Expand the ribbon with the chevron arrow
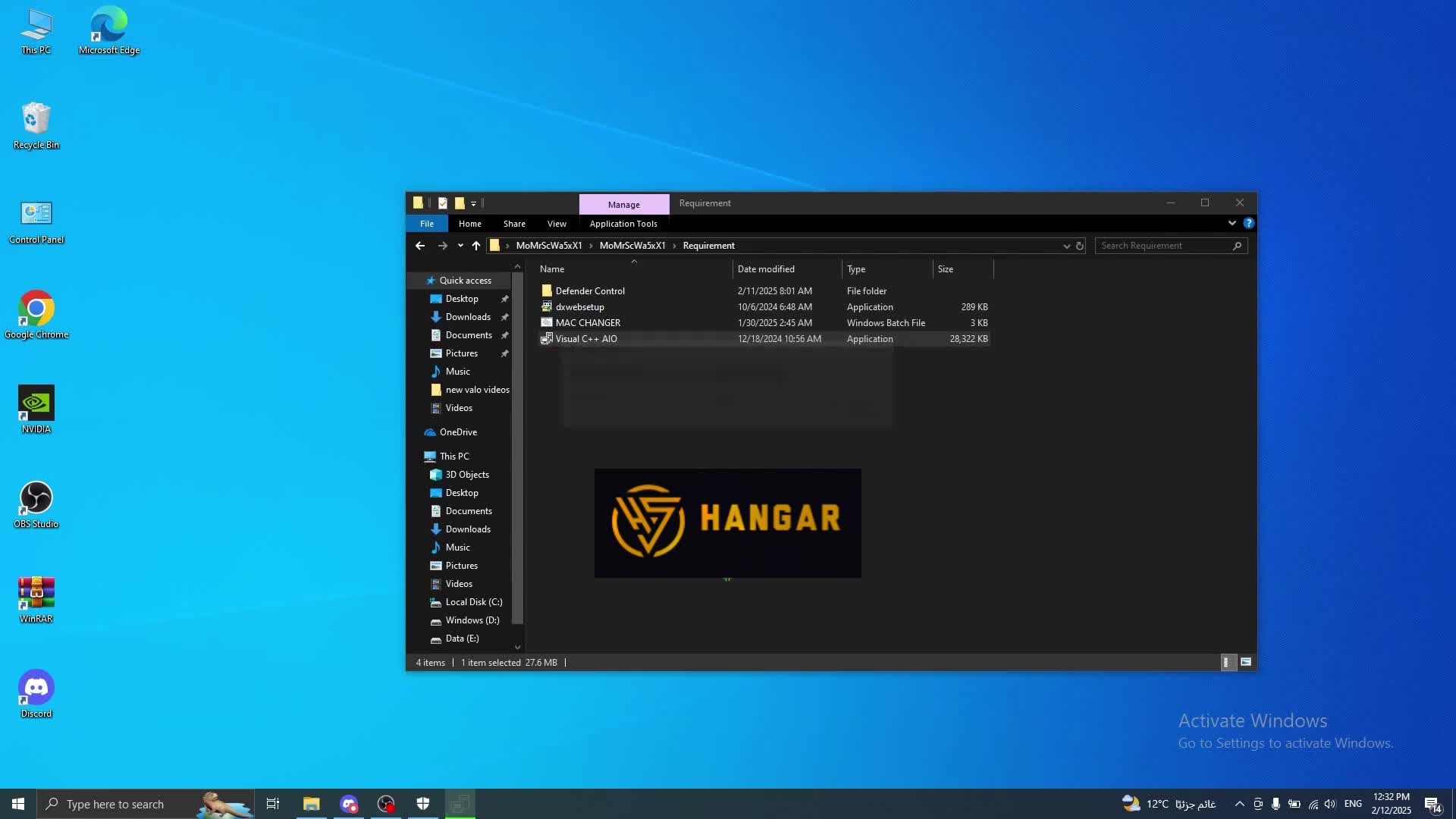This screenshot has width=1456, height=819. pos(1231,223)
